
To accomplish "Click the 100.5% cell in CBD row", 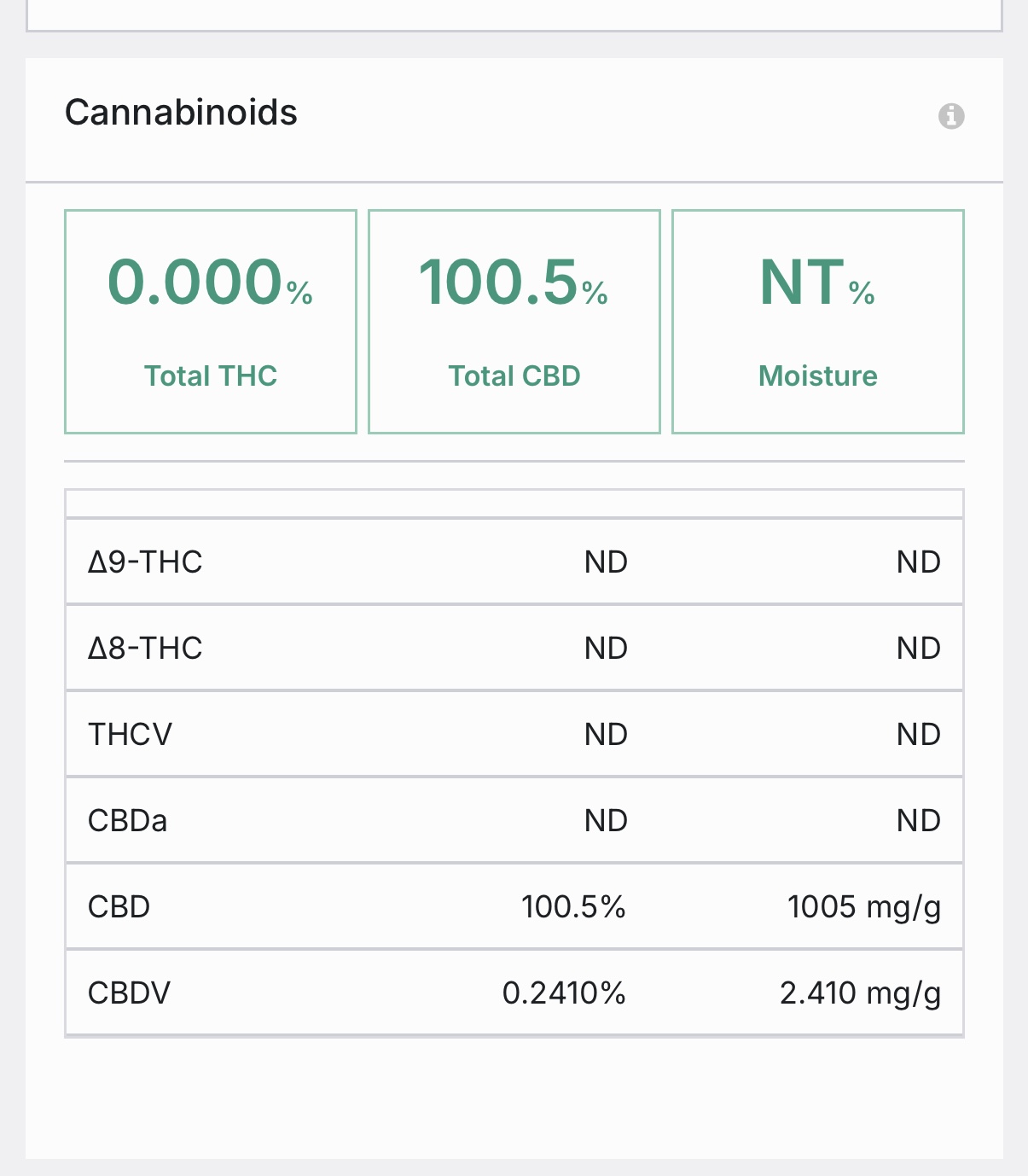I will [573, 907].
